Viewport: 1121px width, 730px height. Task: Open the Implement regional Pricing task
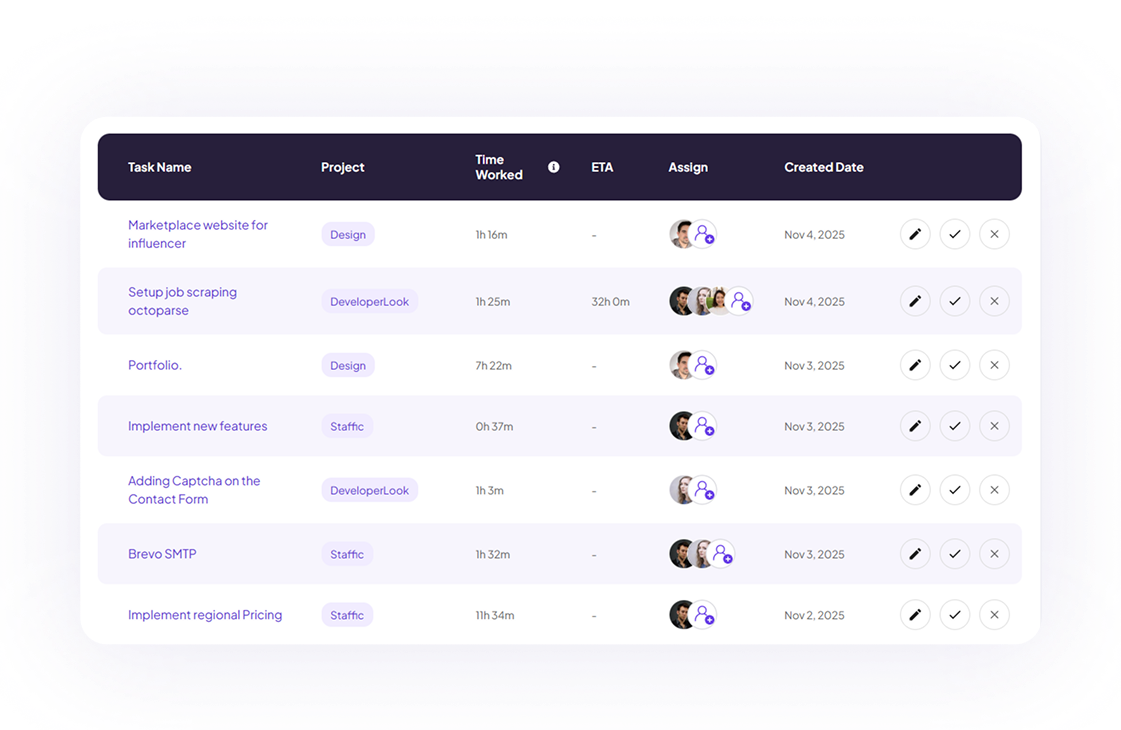(205, 615)
